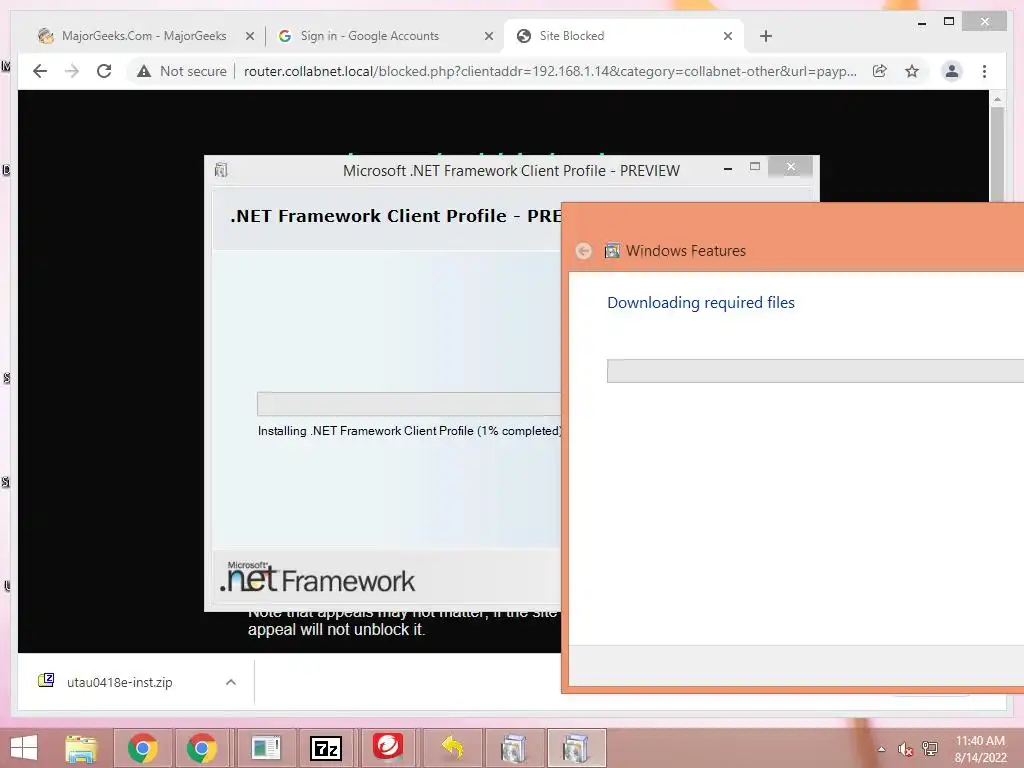
Task: Bookmark this page with the star icon
Action: click(912, 71)
